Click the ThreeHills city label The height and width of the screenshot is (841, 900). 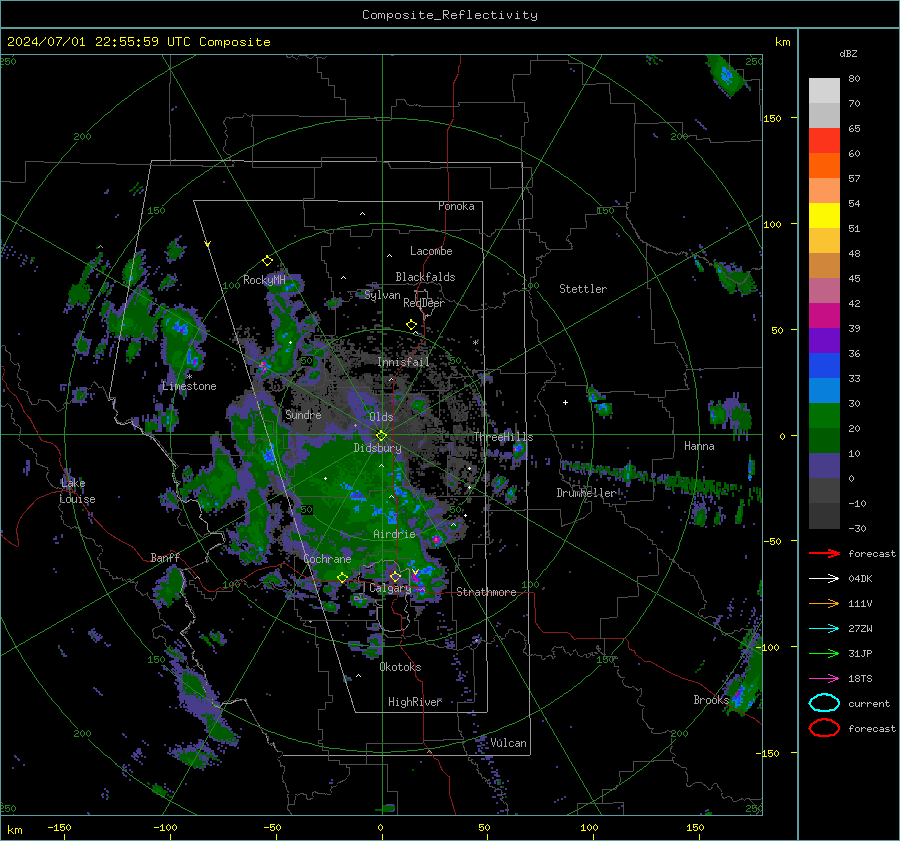503,437
